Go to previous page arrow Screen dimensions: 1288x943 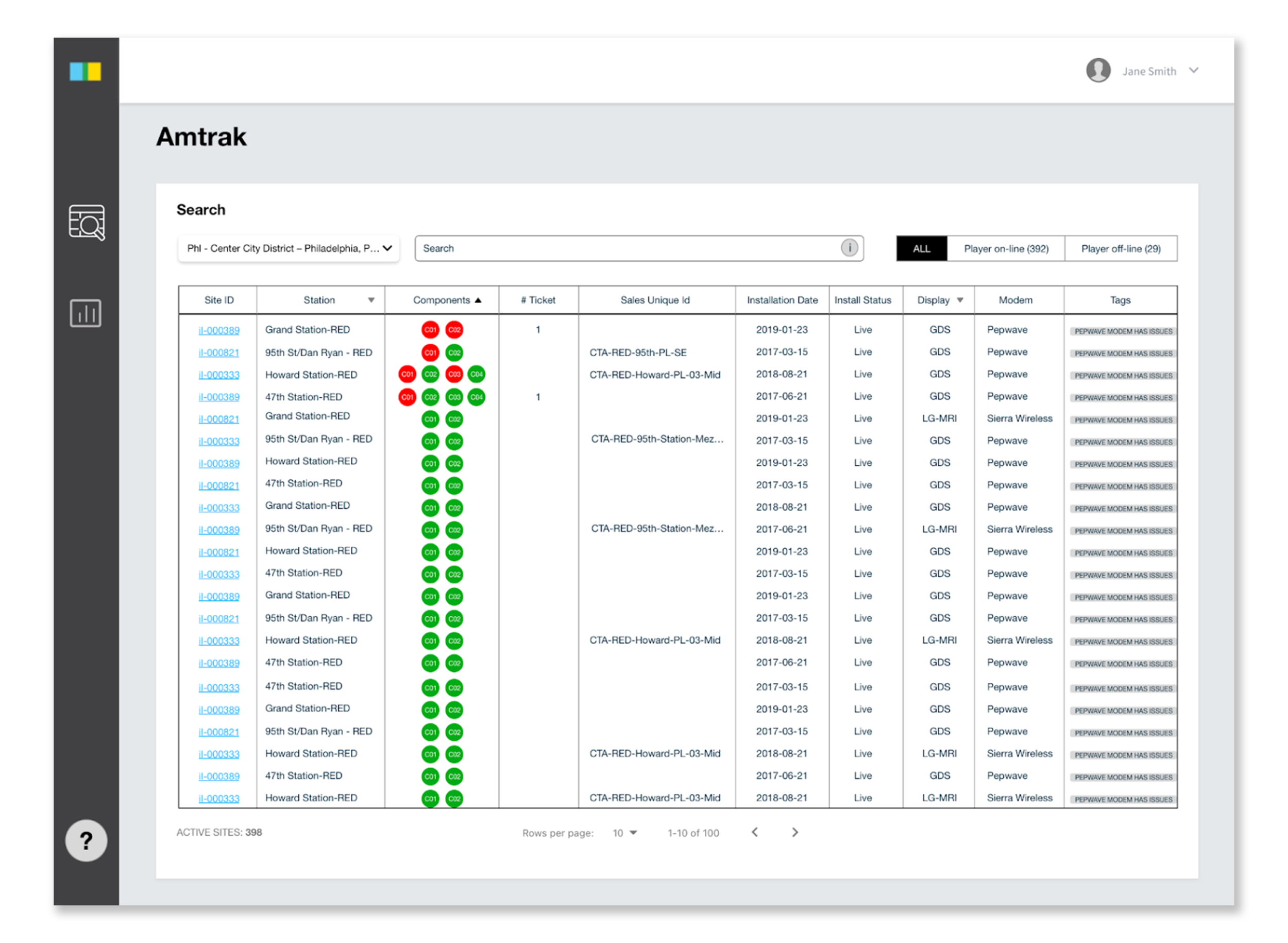[754, 833]
